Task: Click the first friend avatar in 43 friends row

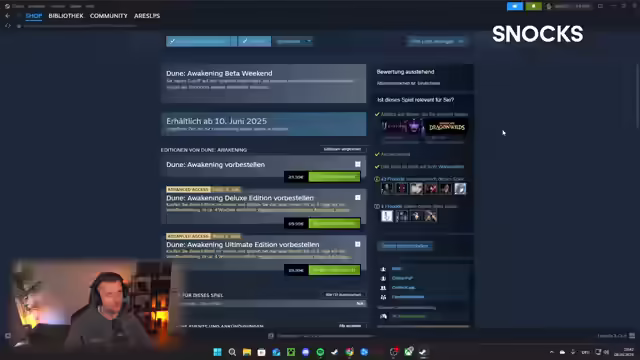Action: pos(387,189)
